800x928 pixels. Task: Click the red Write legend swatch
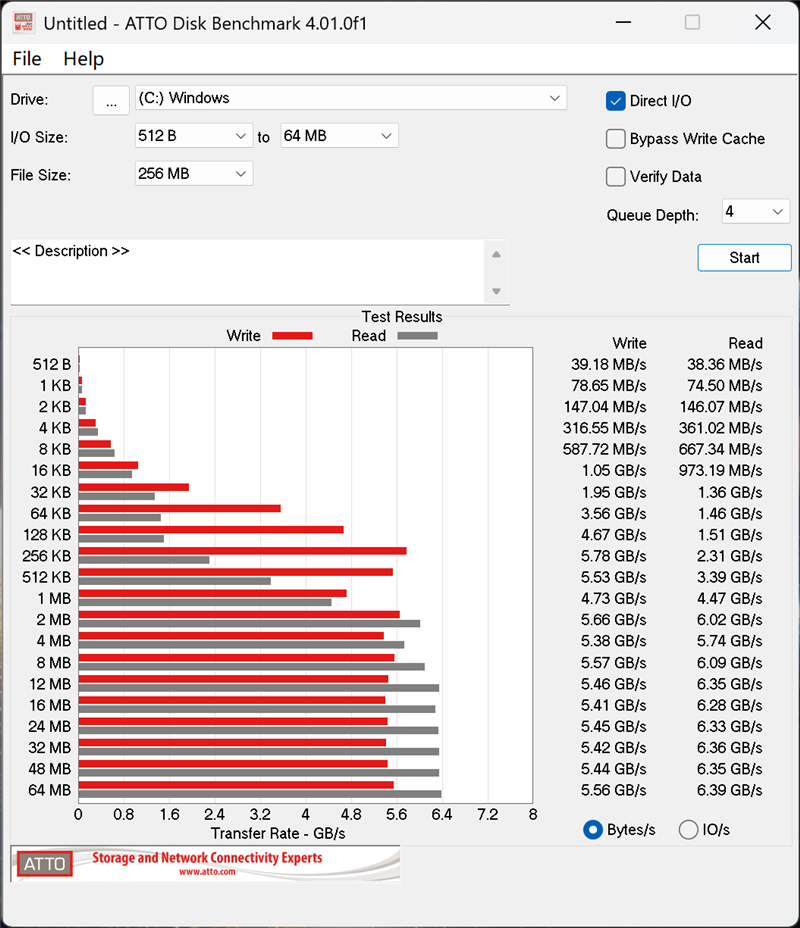tap(292, 336)
